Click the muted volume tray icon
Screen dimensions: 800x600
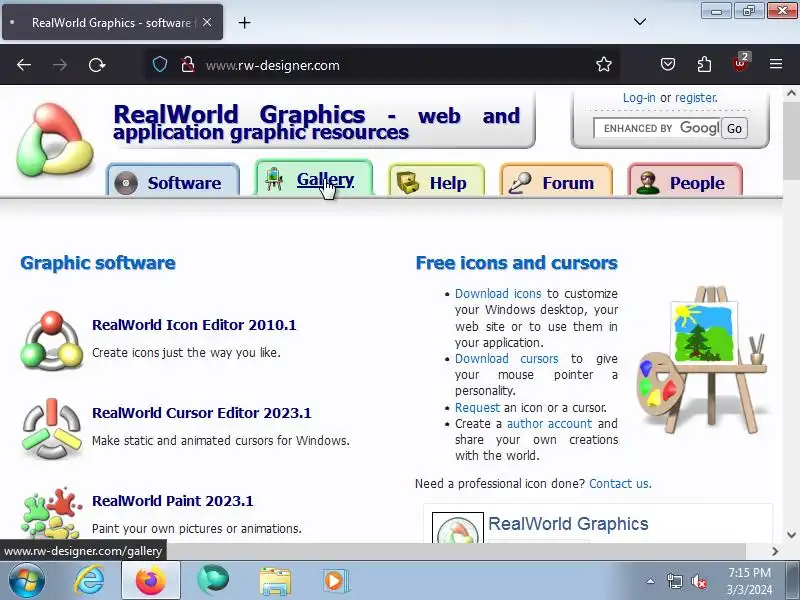[x=699, y=581]
